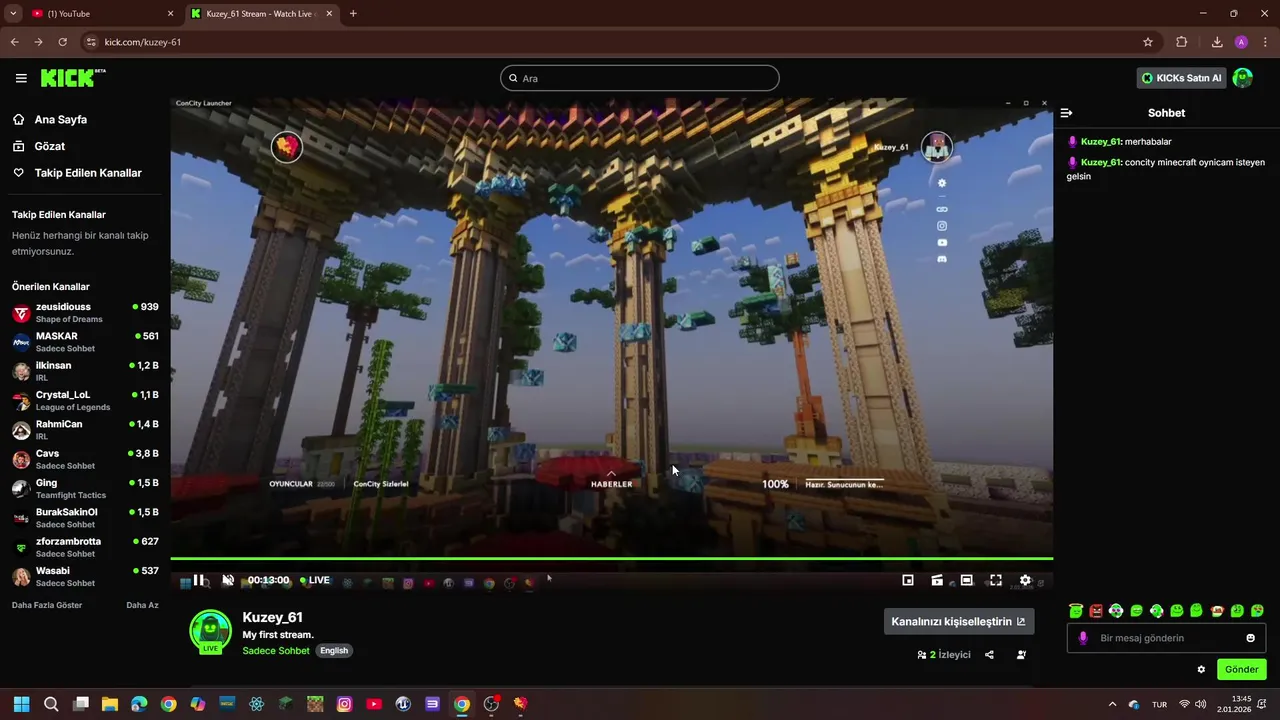Screen dimensions: 1280x720
Task: Click the green stream progress bar
Action: coord(611,559)
